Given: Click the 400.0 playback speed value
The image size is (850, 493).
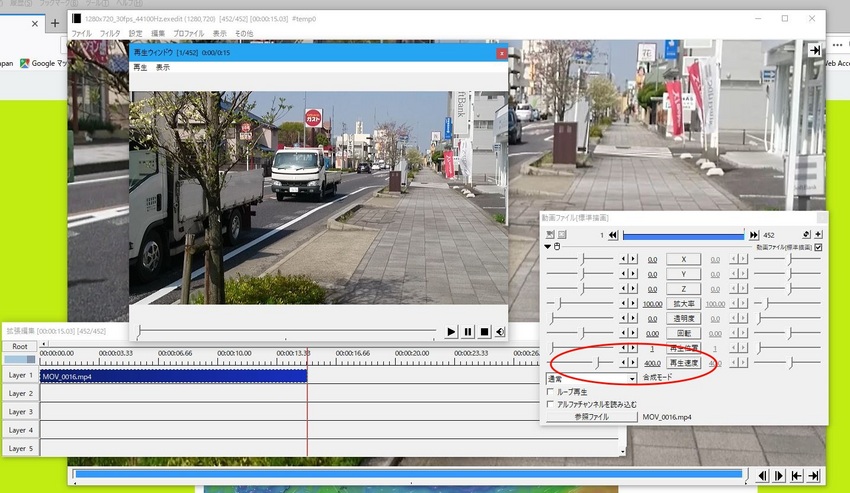Looking at the screenshot, I should (652, 363).
